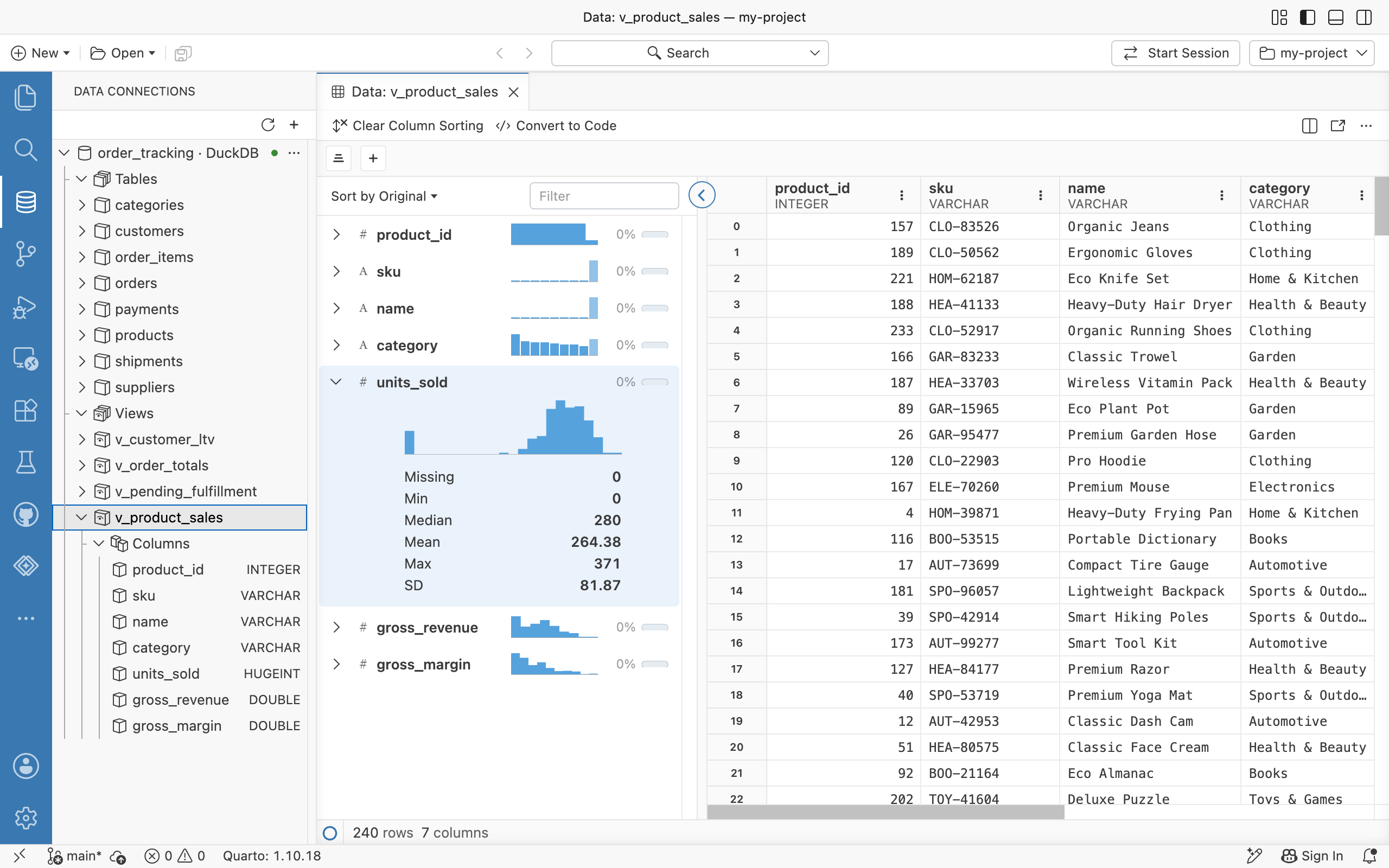Refresh the data connections list
This screenshot has width=1389, height=868.
[x=268, y=125]
